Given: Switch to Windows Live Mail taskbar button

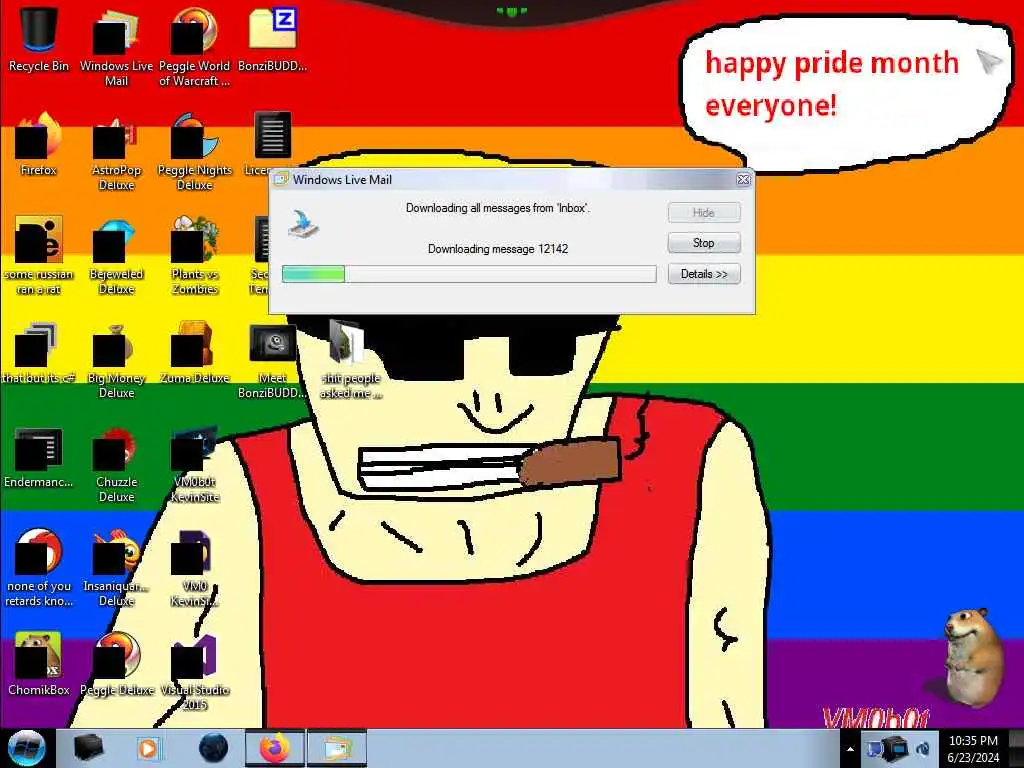Looking at the screenshot, I should pyautogui.click(x=337, y=748).
